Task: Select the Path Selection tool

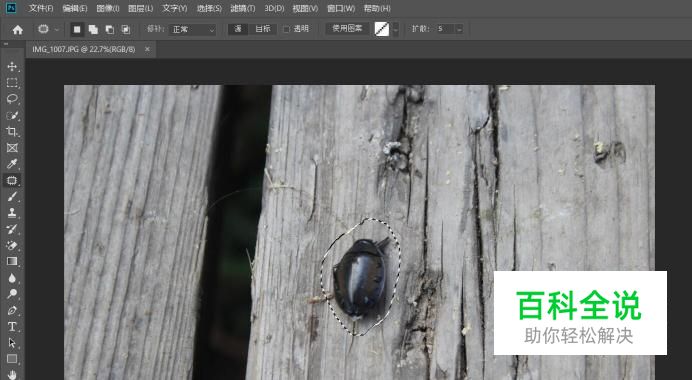Action: 12,342
